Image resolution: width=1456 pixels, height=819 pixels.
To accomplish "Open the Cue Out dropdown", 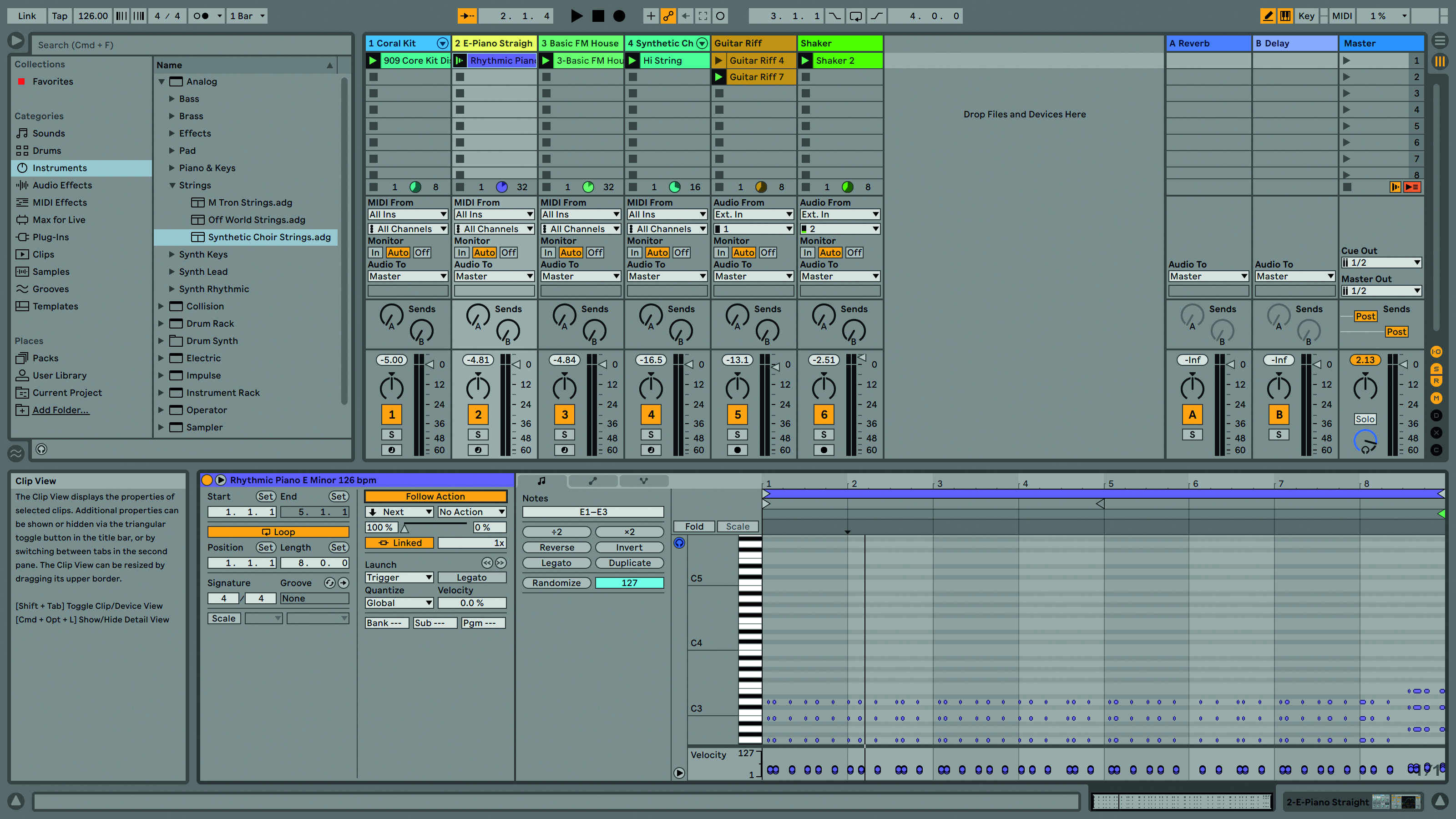I will (x=1381, y=263).
